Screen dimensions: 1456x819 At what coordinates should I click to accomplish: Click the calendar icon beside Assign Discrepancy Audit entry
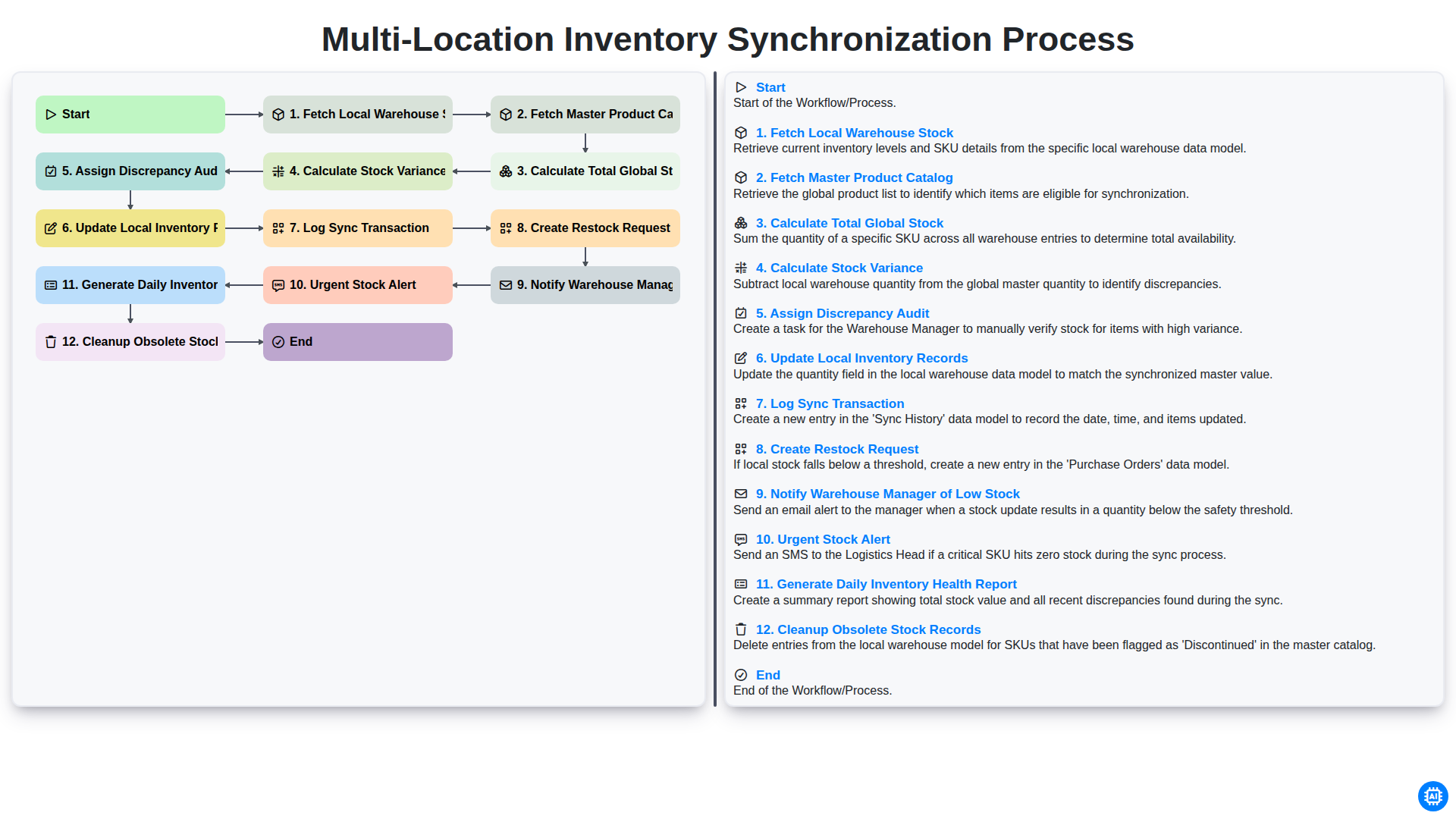[x=741, y=313]
